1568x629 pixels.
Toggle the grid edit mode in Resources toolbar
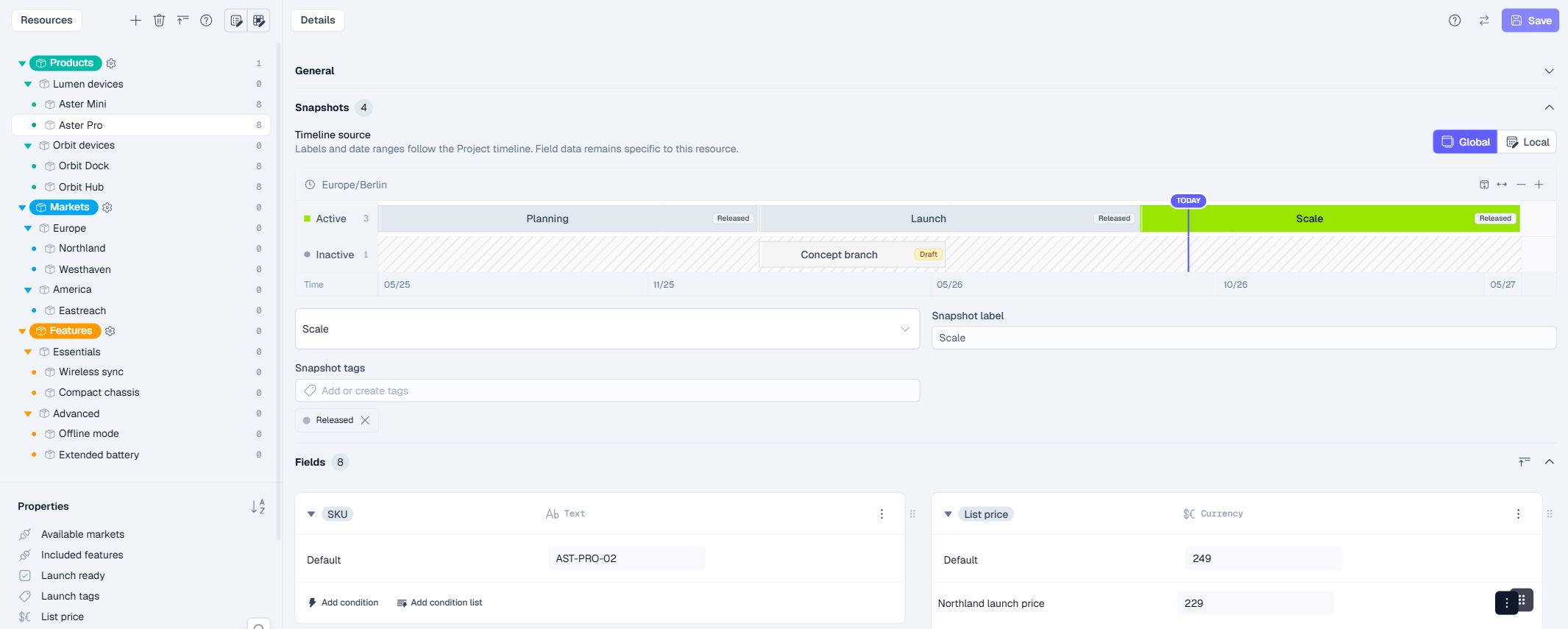(259, 21)
